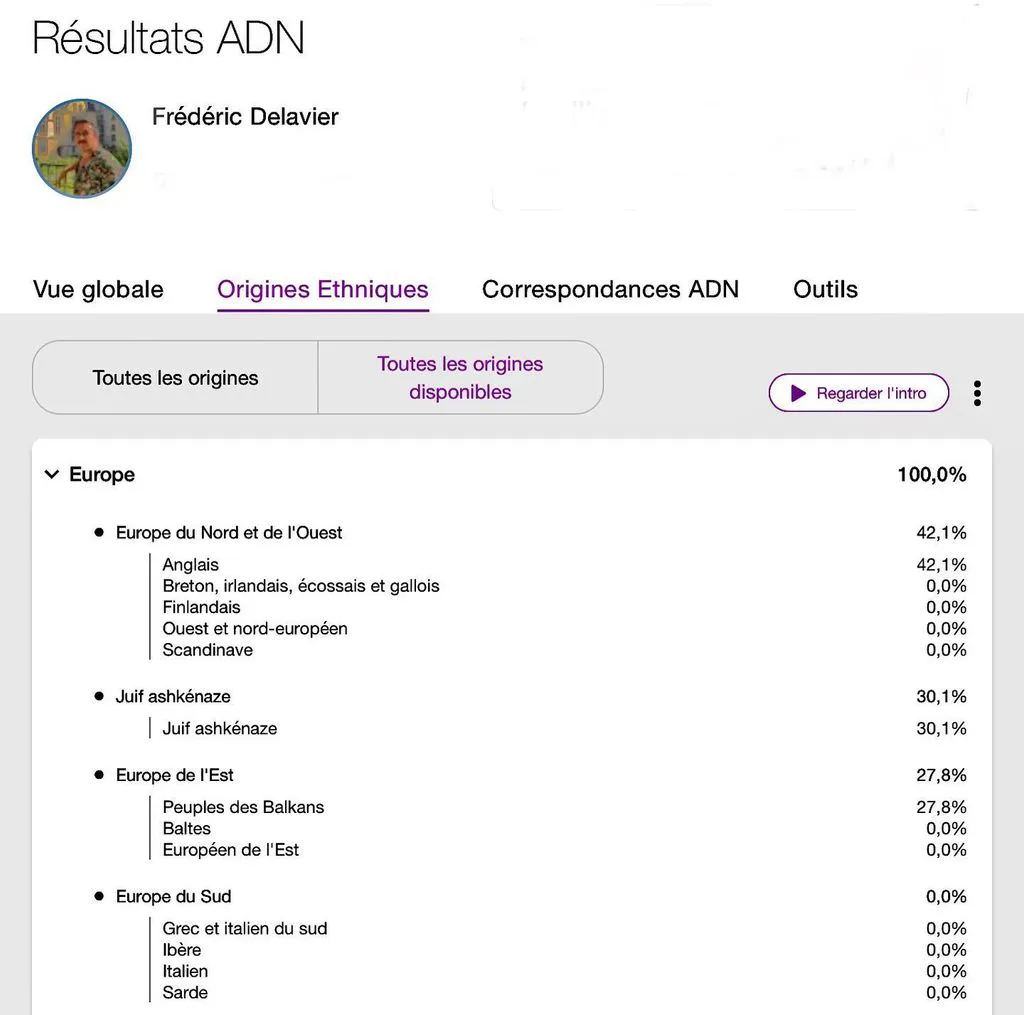Select the Origines Ethniques tab

[323, 289]
